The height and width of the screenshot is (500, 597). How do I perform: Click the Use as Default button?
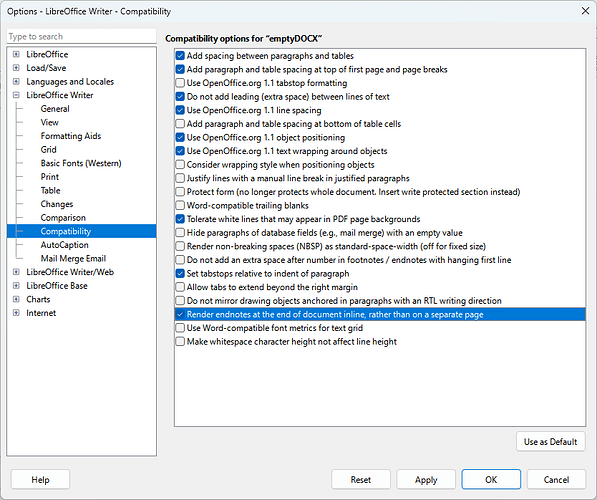(551, 442)
